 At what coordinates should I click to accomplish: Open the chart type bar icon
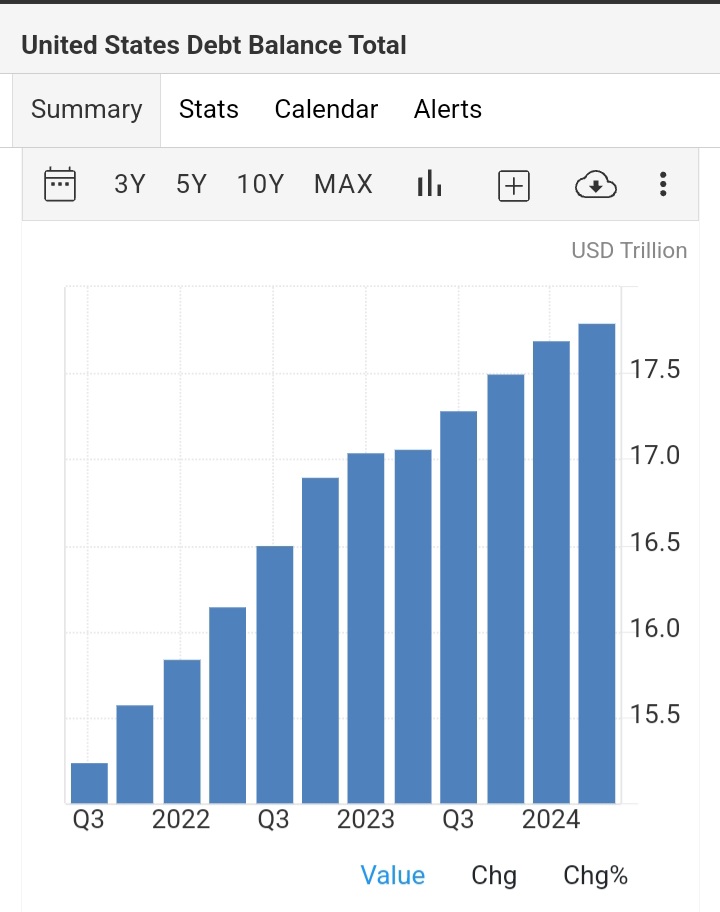pyautogui.click(x=429, y=184)
